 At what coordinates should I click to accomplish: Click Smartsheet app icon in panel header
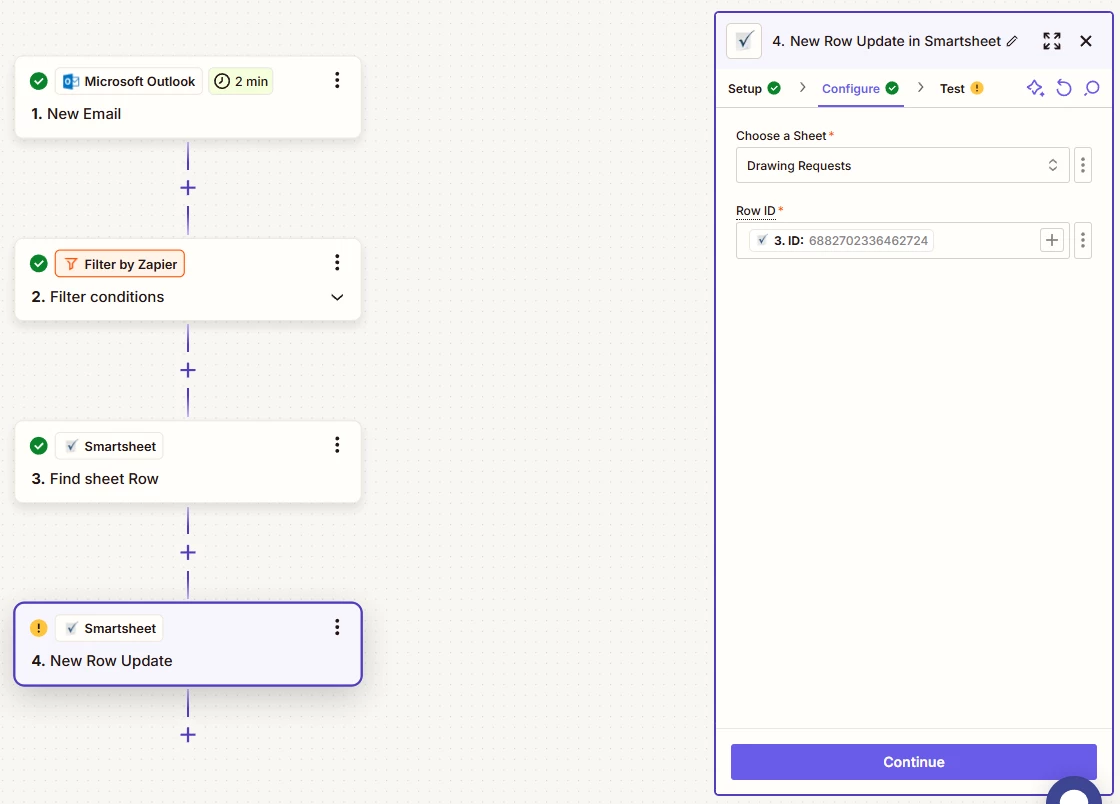click(x=744, y=41)
